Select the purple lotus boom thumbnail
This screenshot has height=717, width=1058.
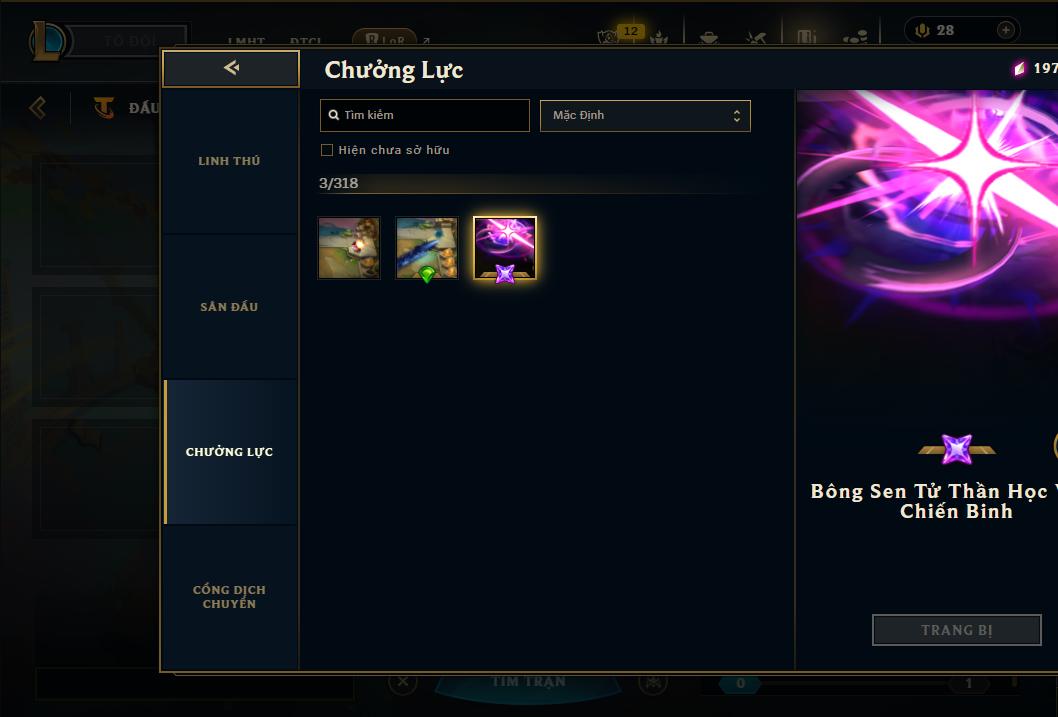[x=505, y=248]
